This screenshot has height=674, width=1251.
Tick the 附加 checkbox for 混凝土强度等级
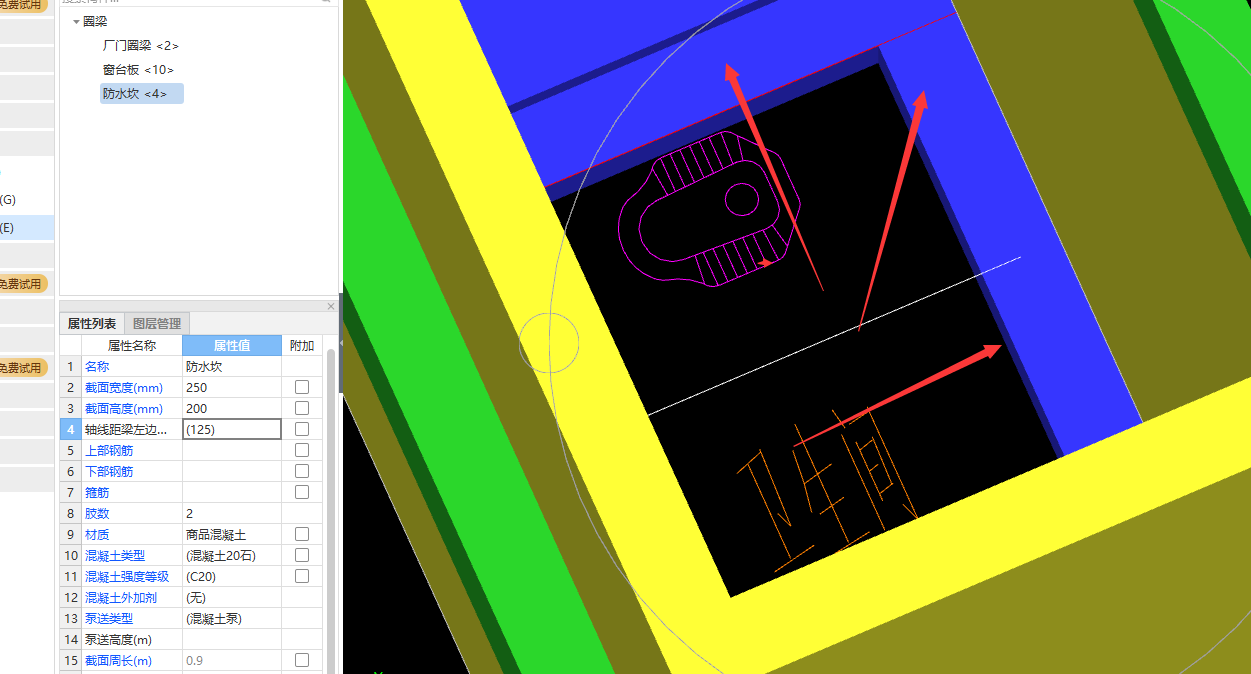[302, 576]
